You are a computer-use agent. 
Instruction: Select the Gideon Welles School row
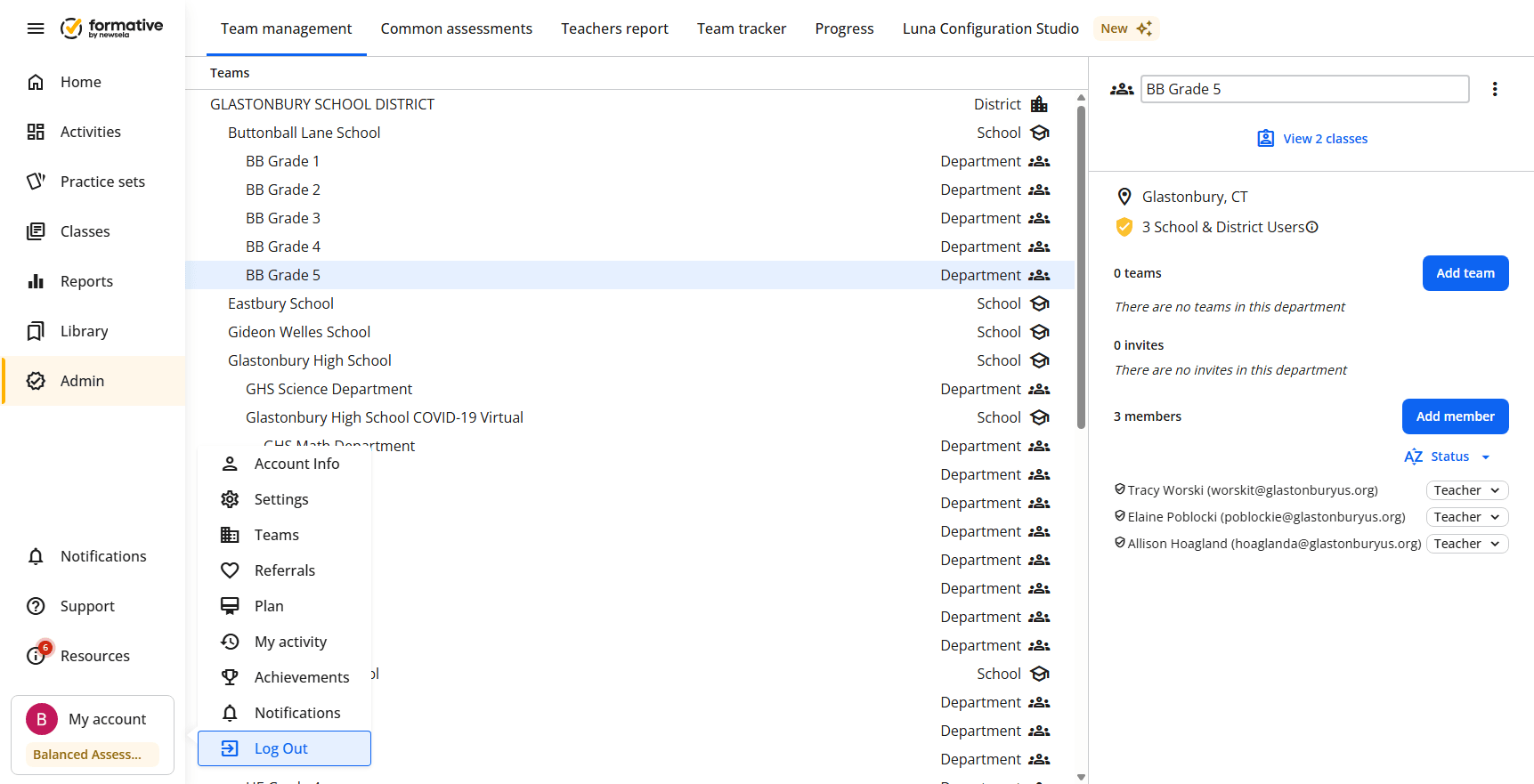click(629, 332)
